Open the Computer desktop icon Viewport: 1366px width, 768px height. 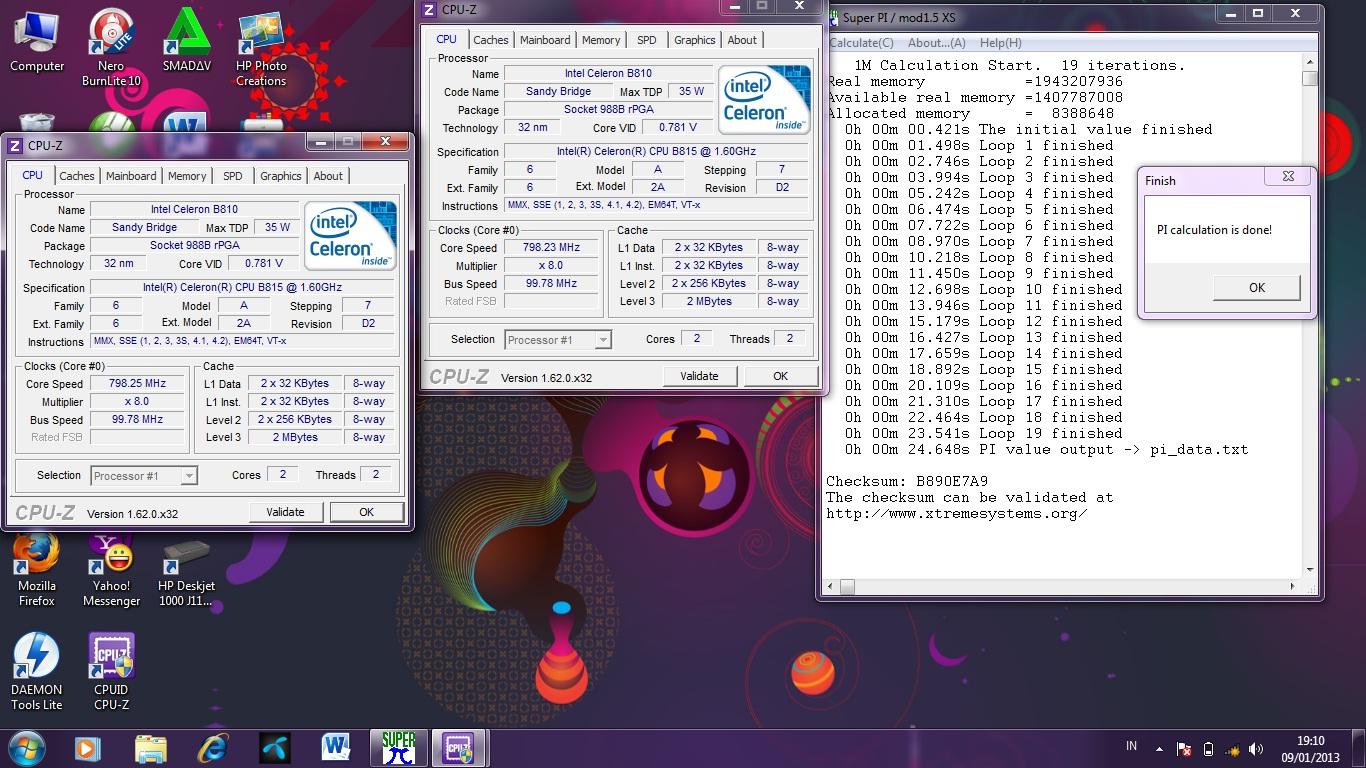[37, 42]
